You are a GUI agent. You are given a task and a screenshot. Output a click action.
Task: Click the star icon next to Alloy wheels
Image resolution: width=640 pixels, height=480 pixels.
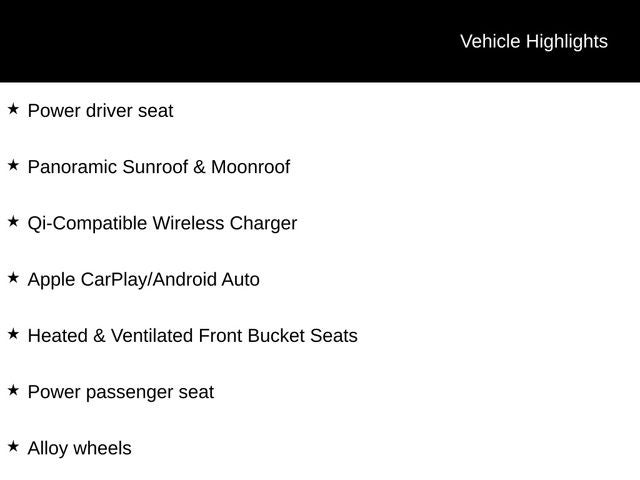coord(13,447)
